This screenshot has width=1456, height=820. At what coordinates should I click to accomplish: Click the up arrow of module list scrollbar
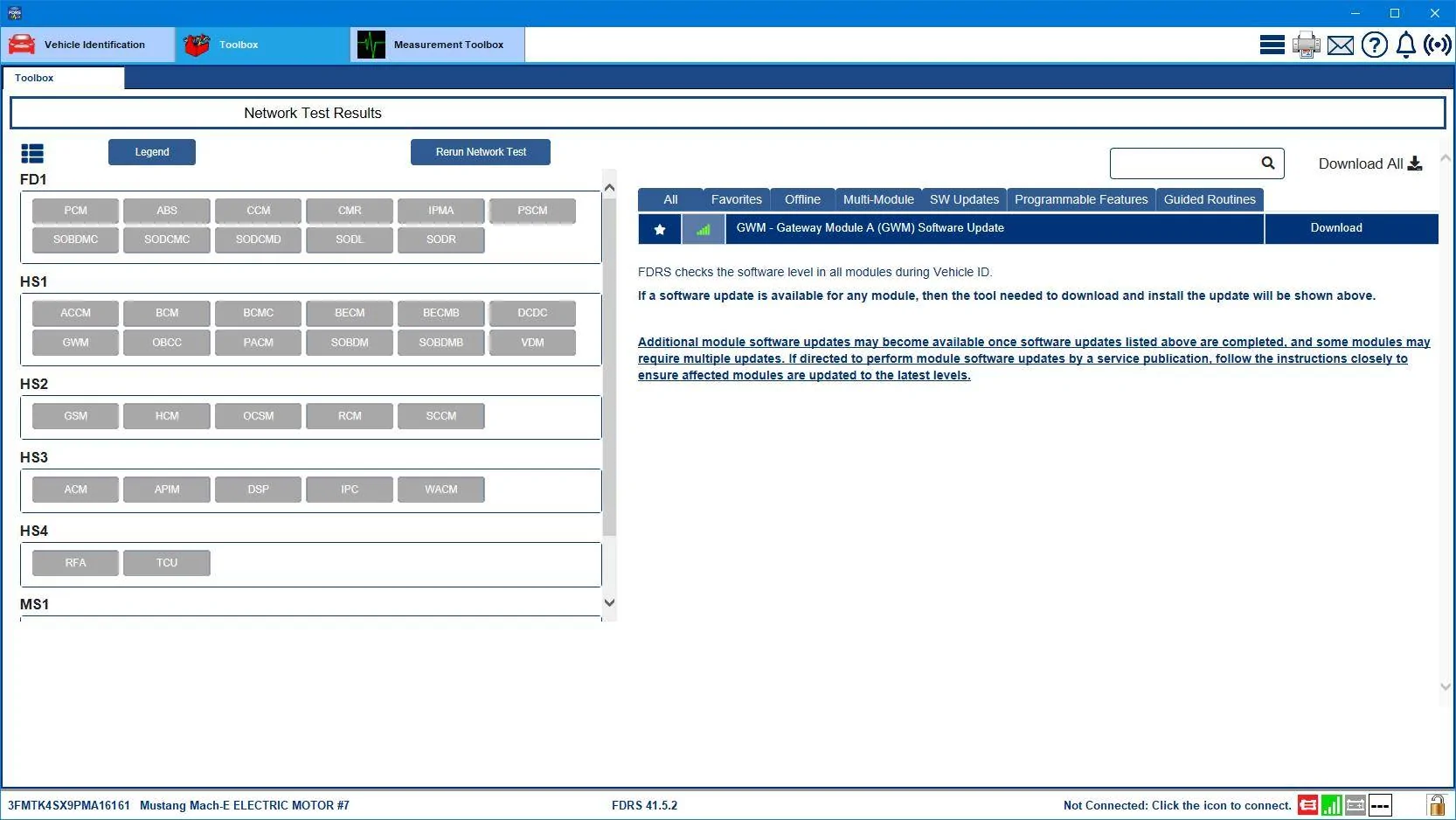(609, 188)
